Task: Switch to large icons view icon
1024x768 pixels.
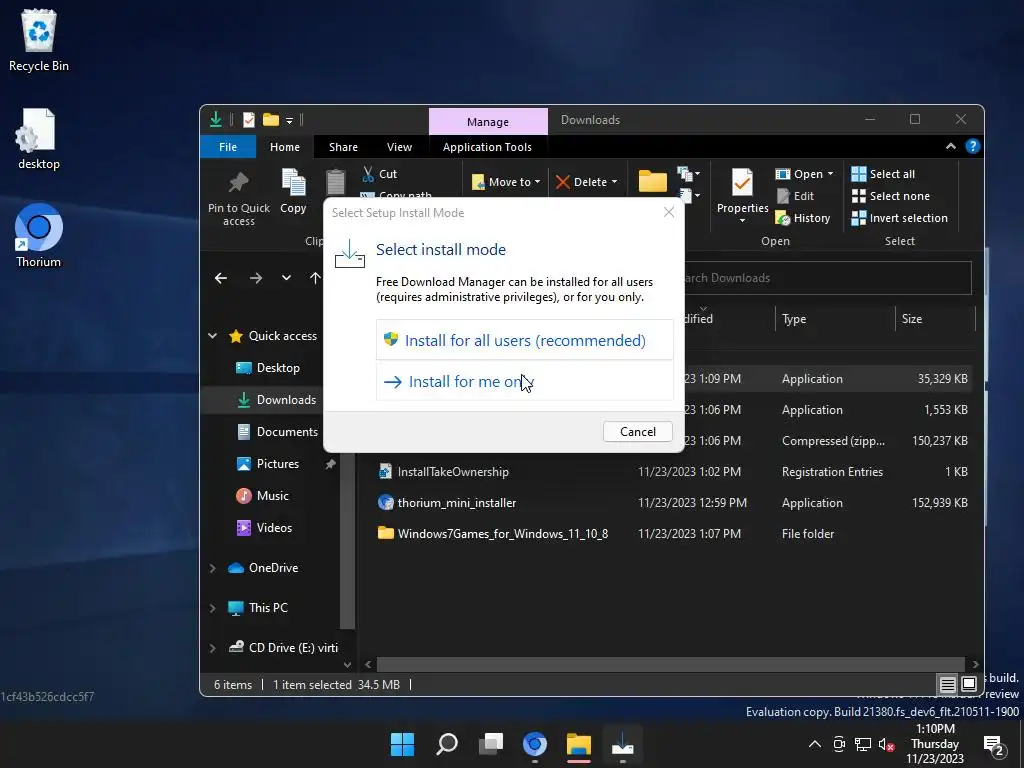Action: [x=969, y=684]
